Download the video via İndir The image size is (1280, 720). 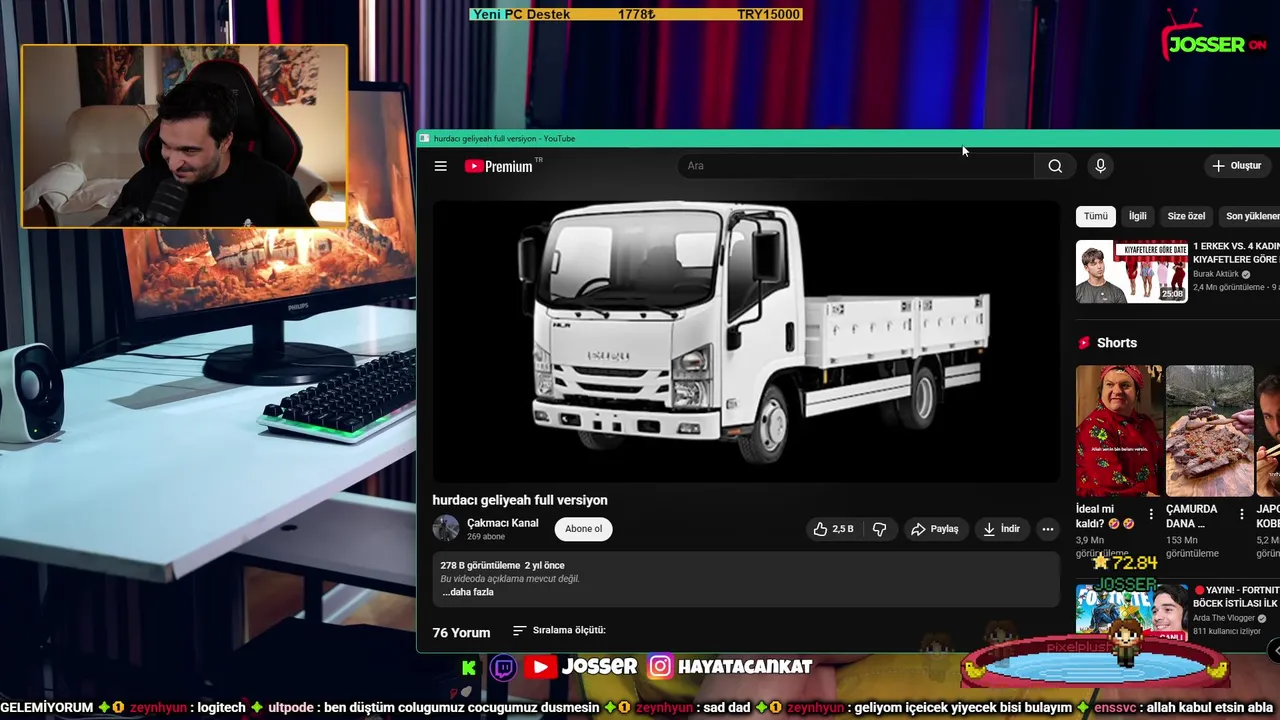pos(1001,529)
